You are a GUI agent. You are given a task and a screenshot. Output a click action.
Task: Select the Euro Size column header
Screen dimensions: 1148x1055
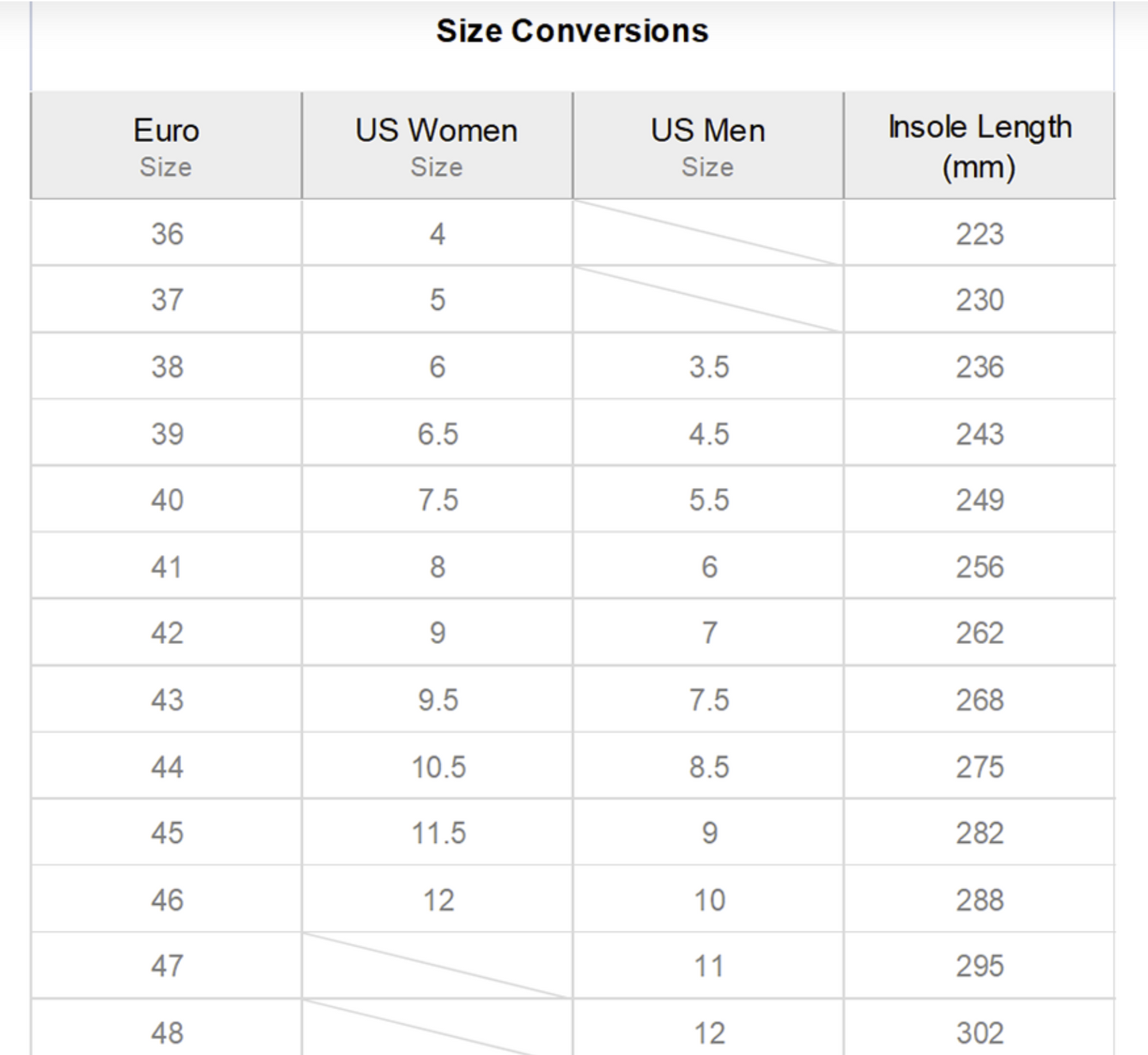point(166,146)
